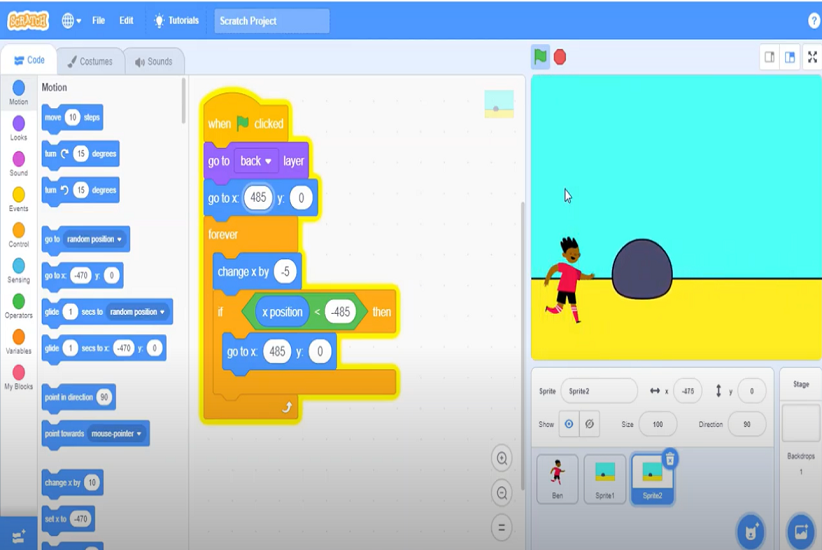The height and width of the screenshot is (550, 822).
Task: Show the sprite using eye toggle
Action: pyautogui.click(x=569, y=424)
